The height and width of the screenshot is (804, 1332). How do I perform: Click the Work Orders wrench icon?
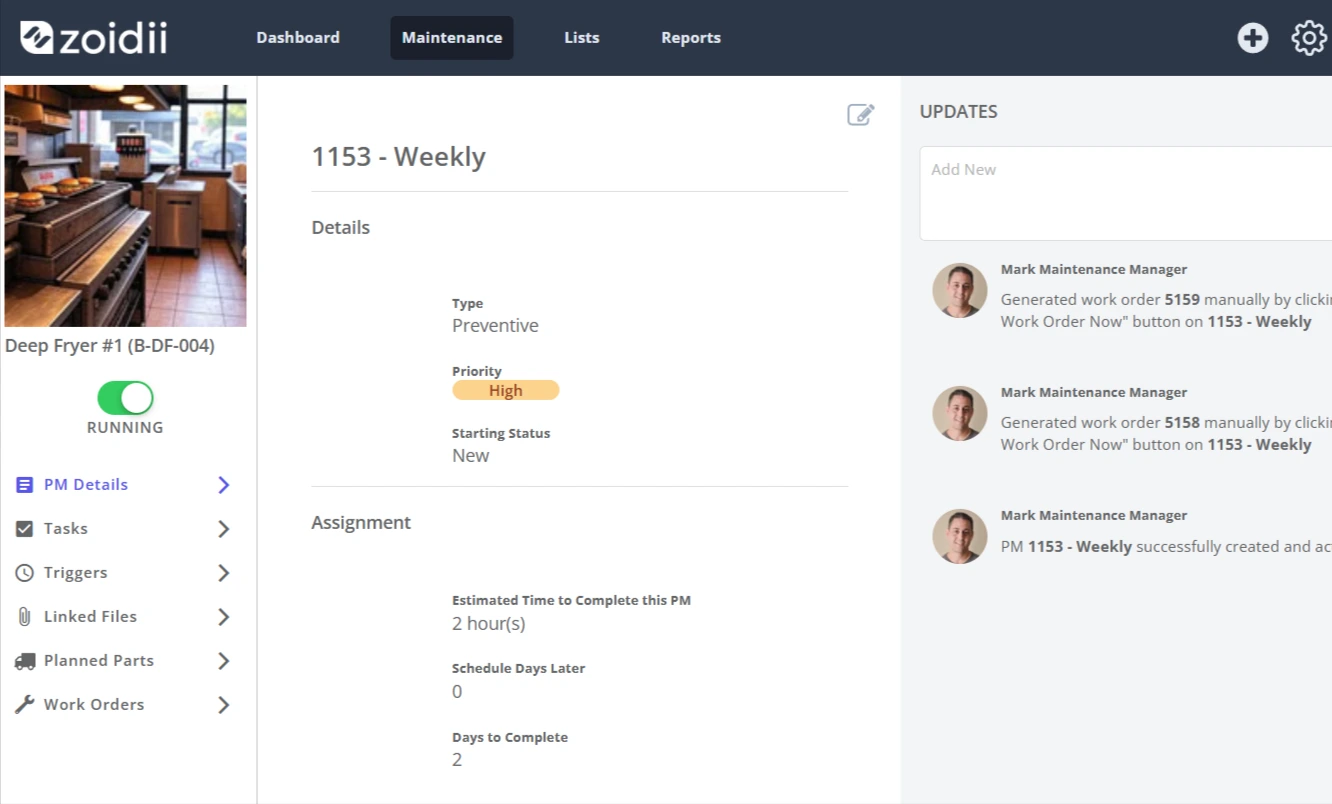25,704
